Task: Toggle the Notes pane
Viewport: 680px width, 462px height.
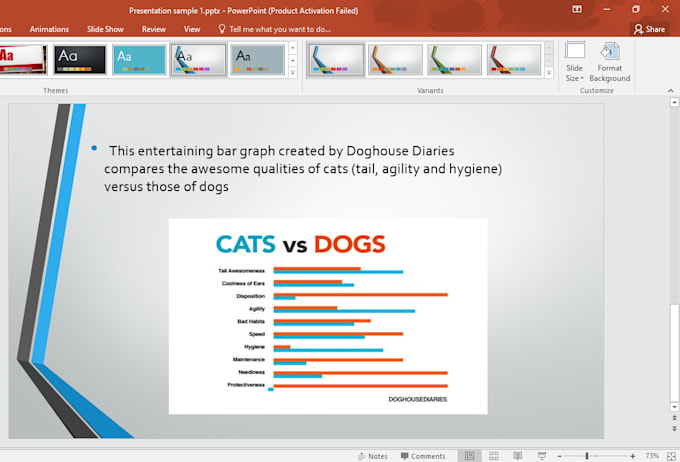Action: tap(373, 456)
